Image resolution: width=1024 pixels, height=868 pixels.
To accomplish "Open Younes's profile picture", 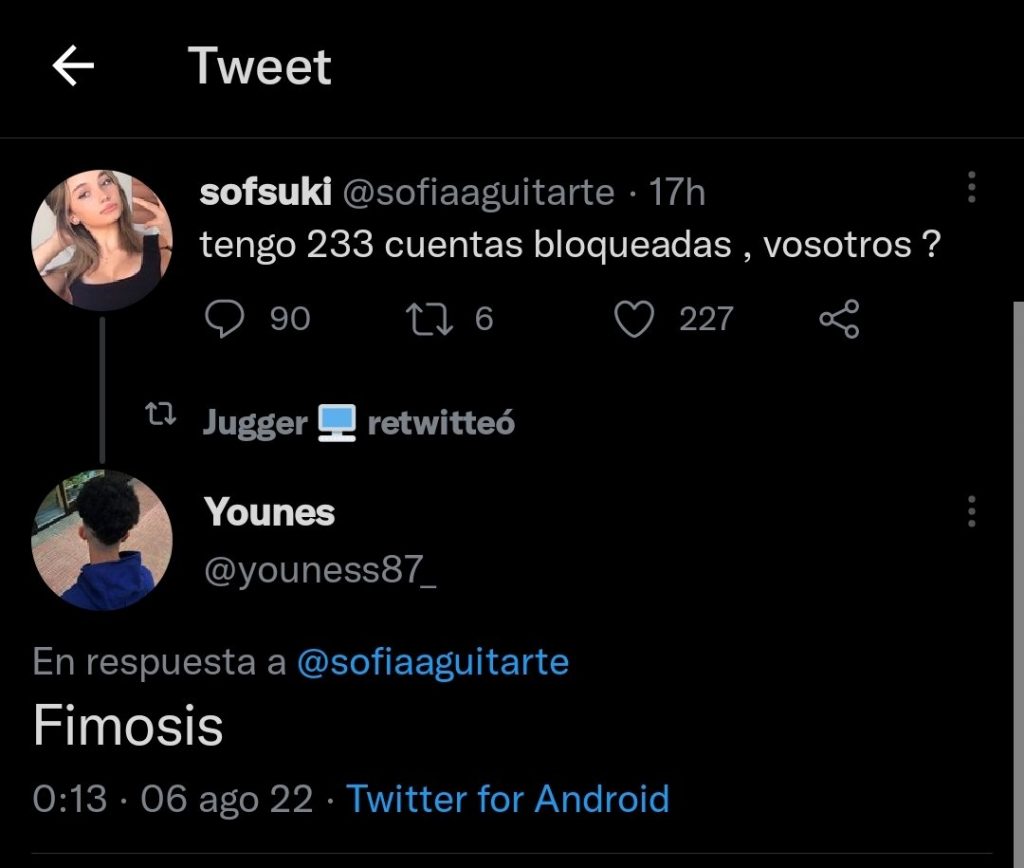I will [102, 540].
